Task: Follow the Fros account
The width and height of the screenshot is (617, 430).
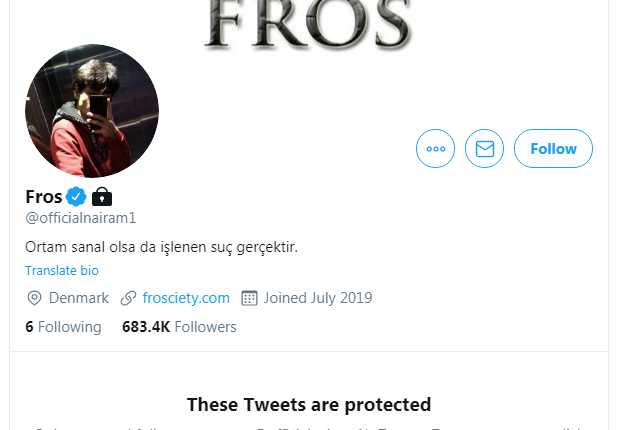Action: coord(553,149)
